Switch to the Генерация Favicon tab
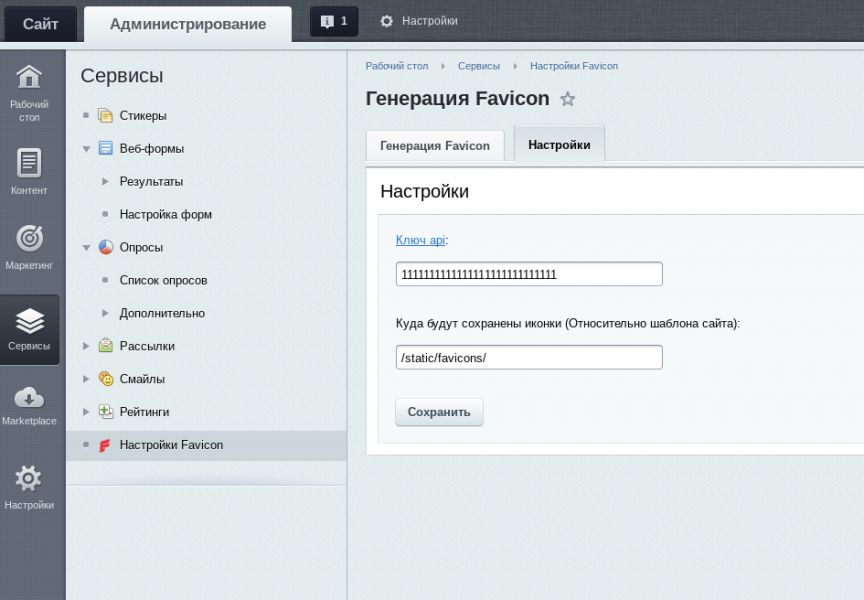The image size is (864, 600). tap(434, 144)
